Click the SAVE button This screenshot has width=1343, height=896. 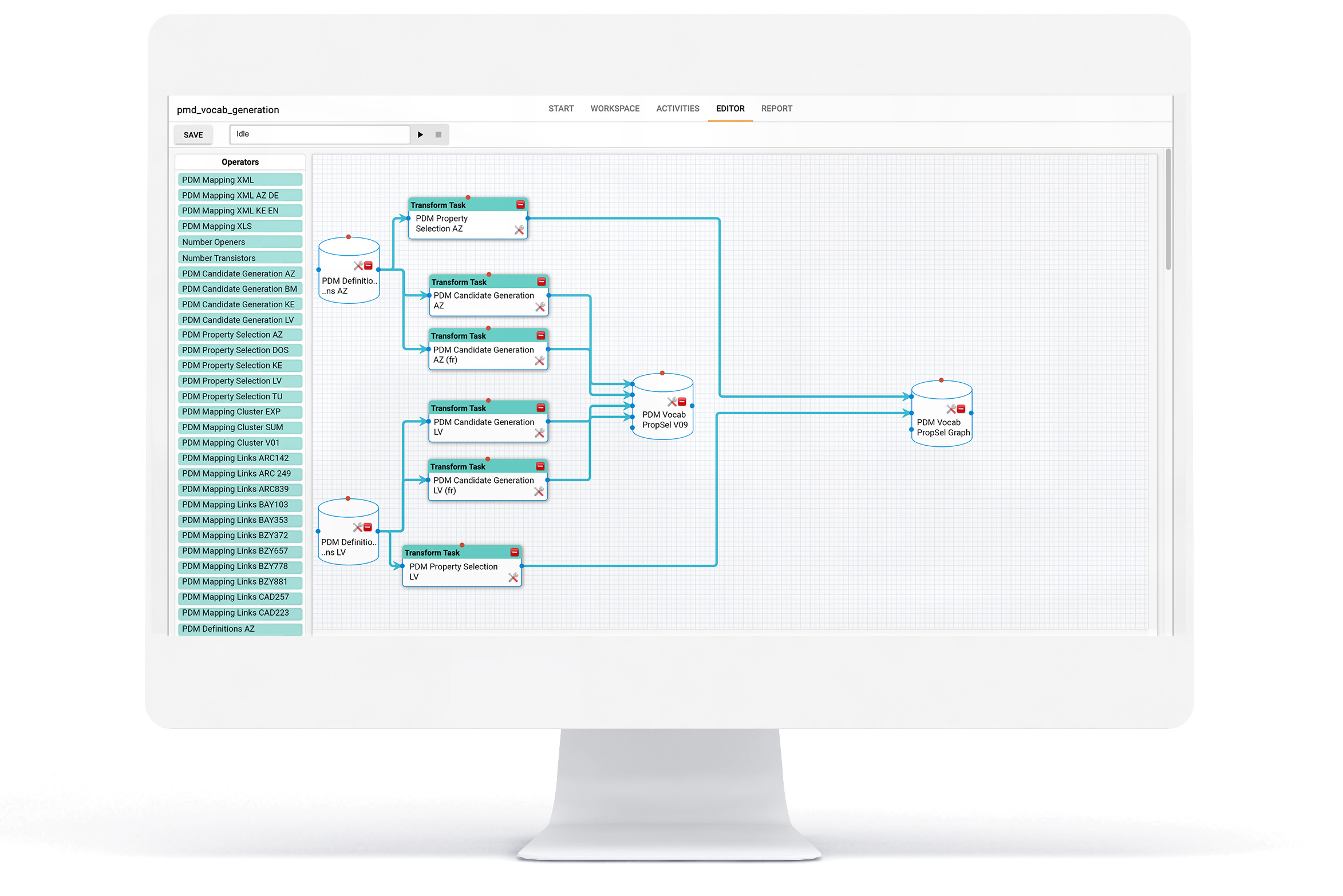[193, 134]
